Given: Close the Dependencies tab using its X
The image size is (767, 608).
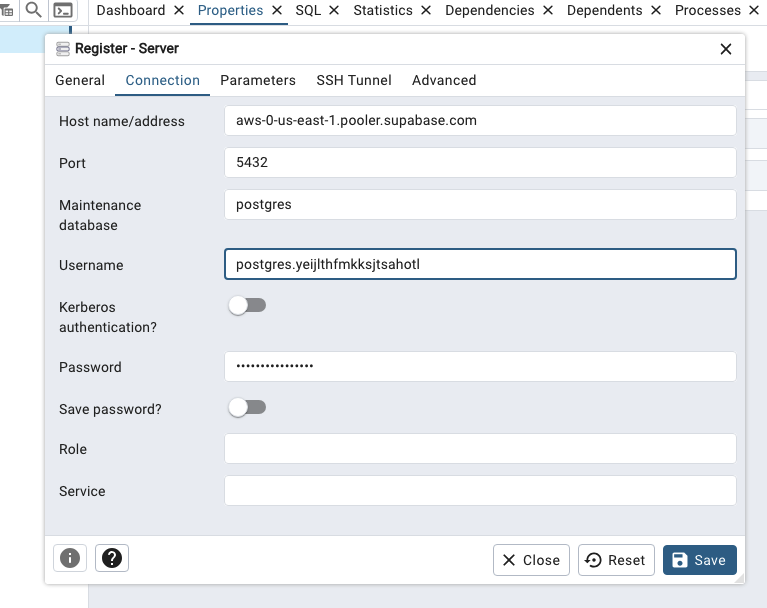Looking at the screenshot, I should [x=548, y=11].
